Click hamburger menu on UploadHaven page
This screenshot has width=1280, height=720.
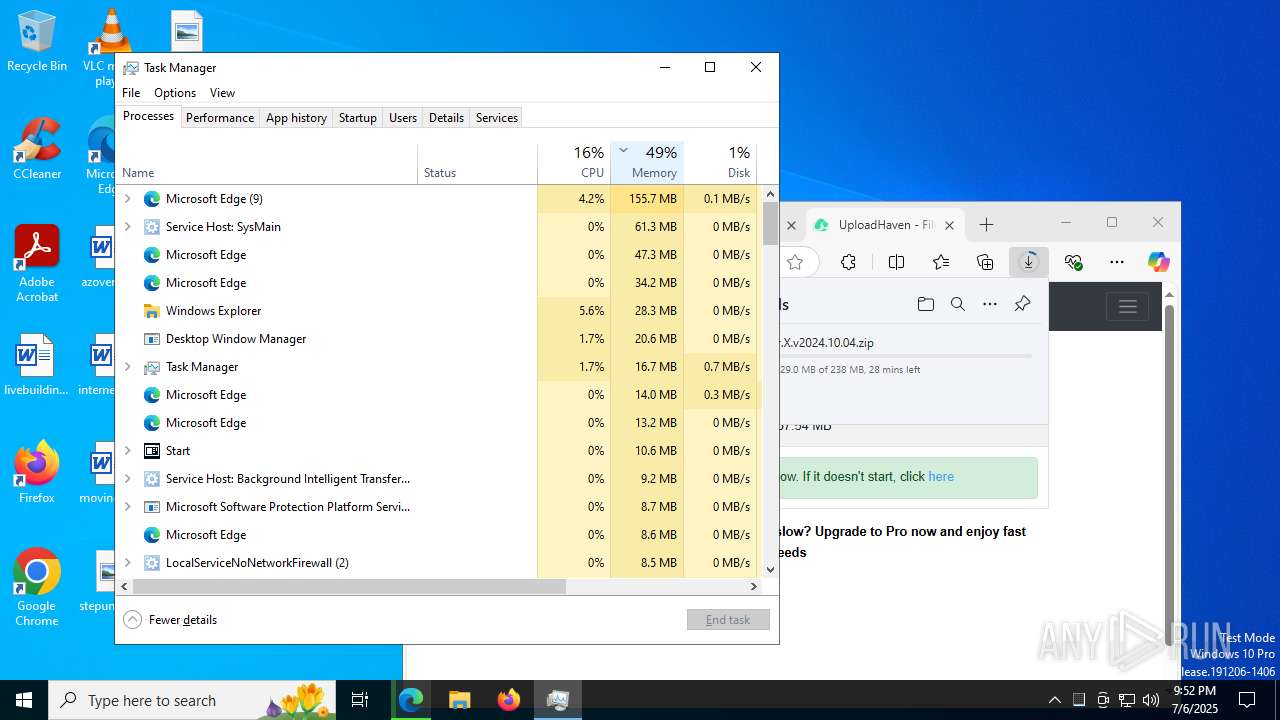1127,307
